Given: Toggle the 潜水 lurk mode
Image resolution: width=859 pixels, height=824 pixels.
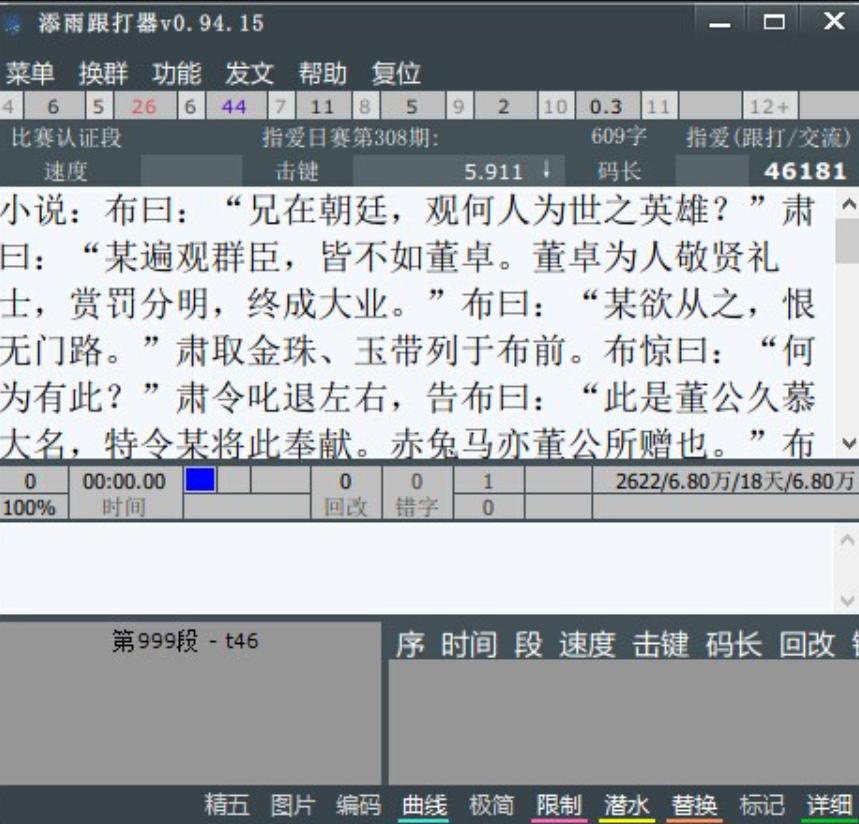Looking at the screenshot, I should (626, 805).
